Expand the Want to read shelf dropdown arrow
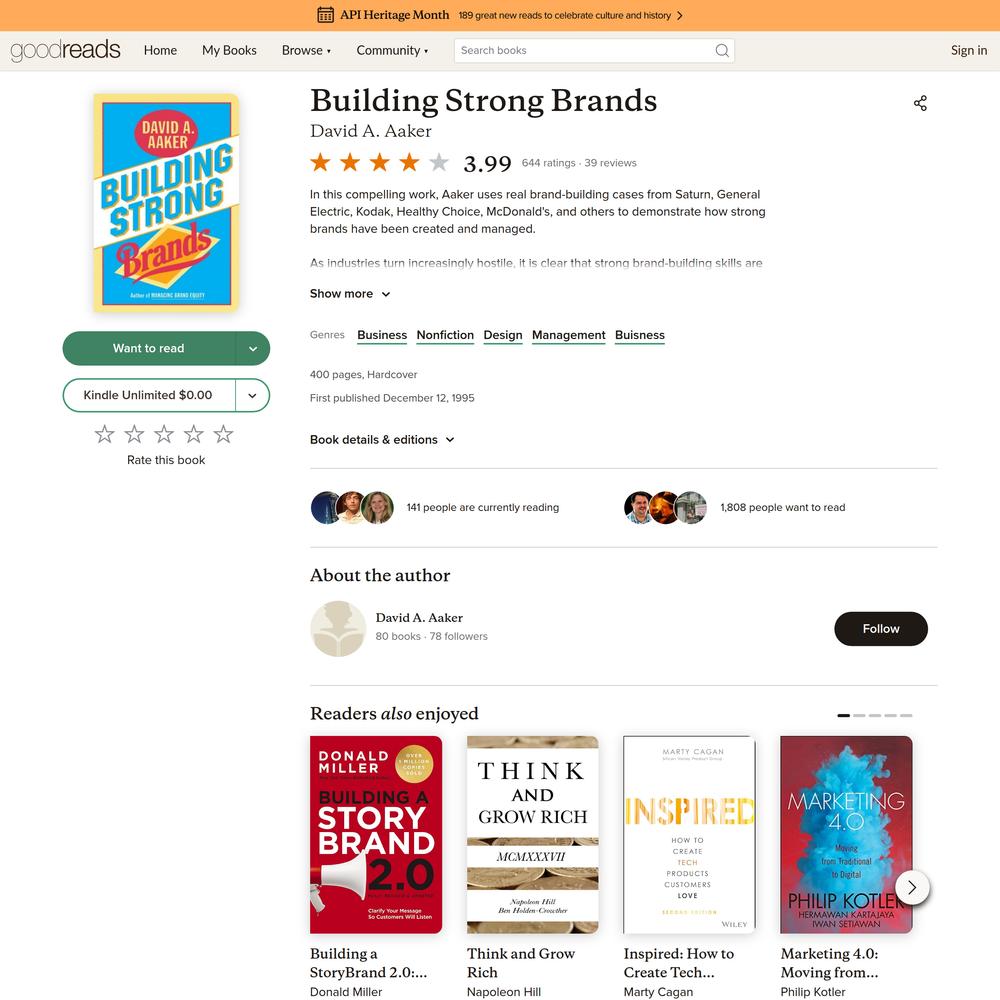Image resolution: width=1000 pixels, height=1000 pixels. [253, 348]
